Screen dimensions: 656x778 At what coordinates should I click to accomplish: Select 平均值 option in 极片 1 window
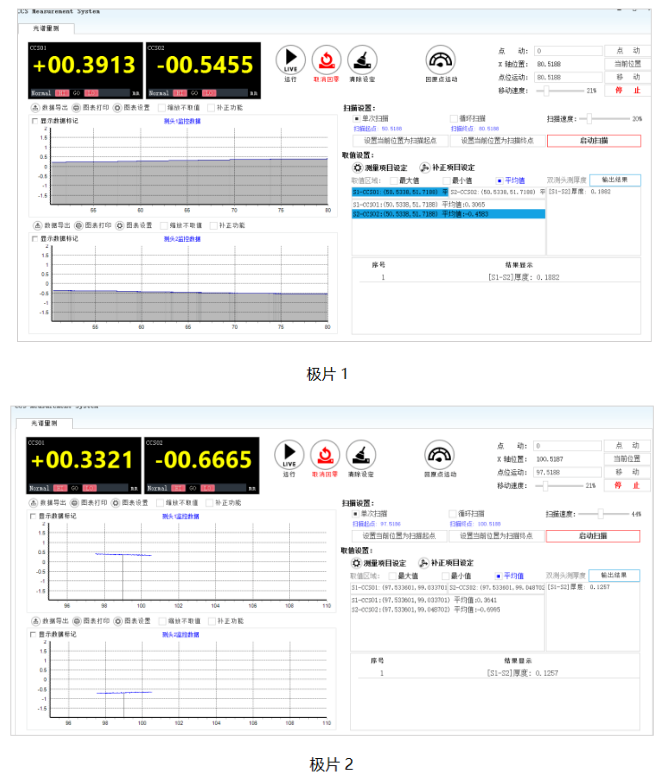pos(499,181)
